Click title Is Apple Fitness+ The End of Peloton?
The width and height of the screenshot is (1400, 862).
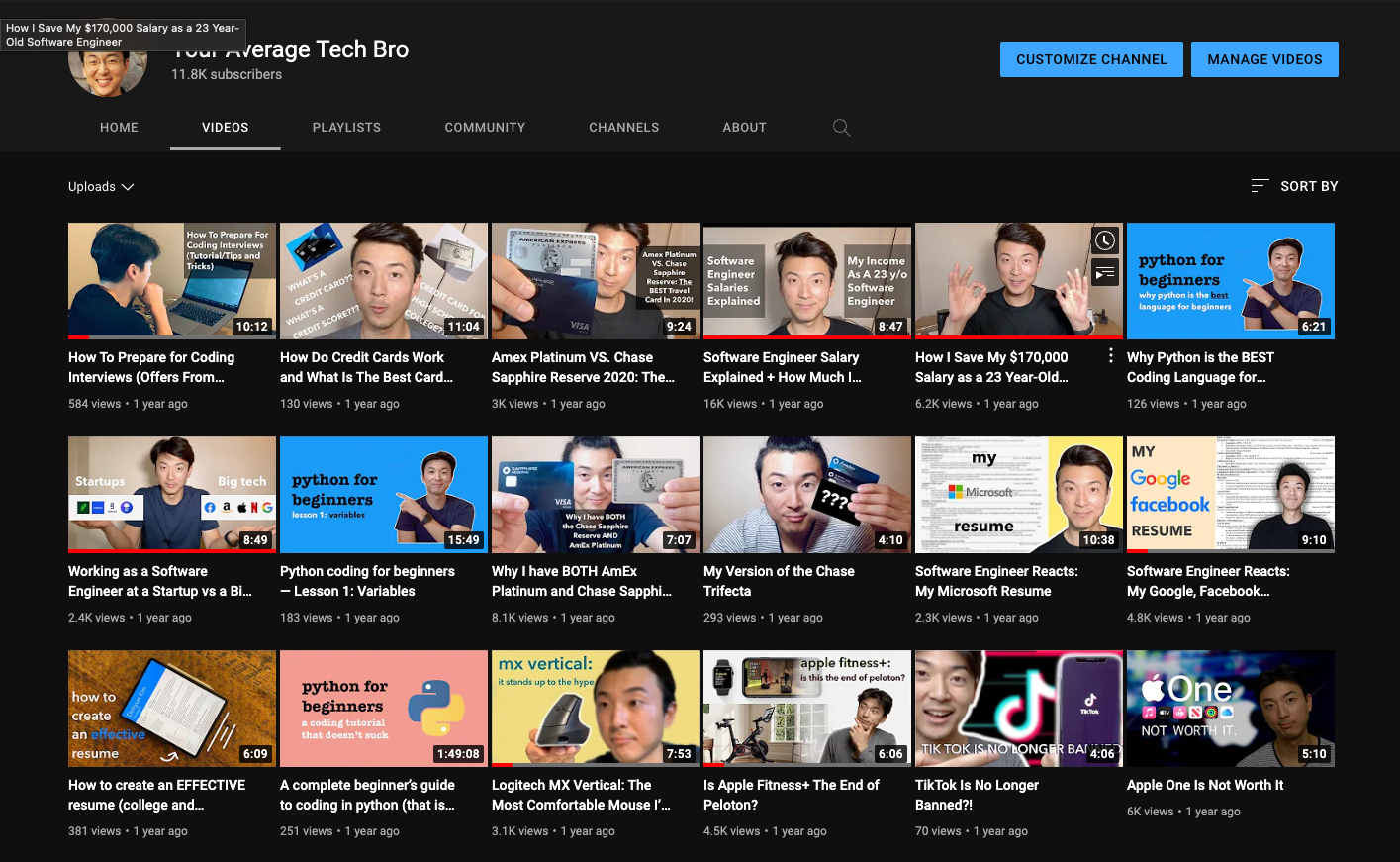(791, 795)
